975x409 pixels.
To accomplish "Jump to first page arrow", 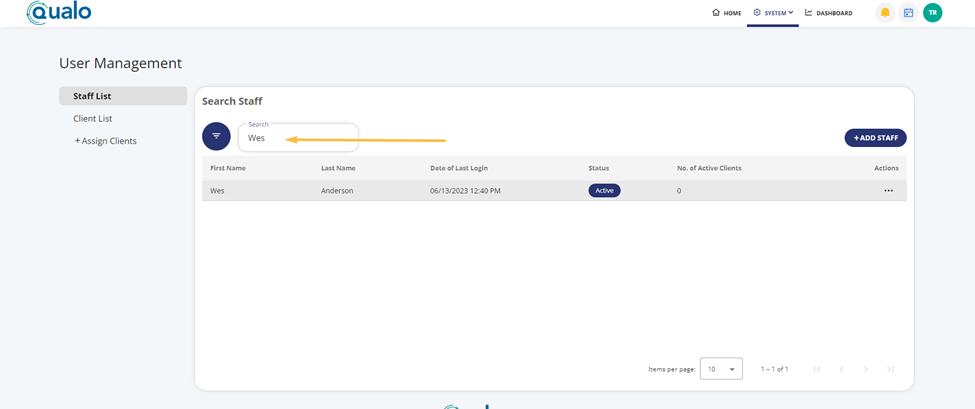I will (x=817, y=369).
